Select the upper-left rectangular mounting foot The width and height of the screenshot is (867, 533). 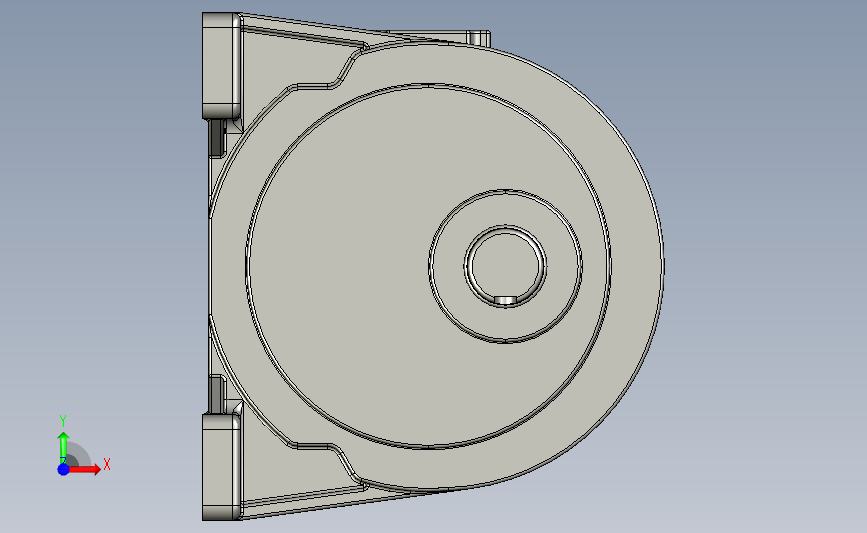(x=222, y=66)
